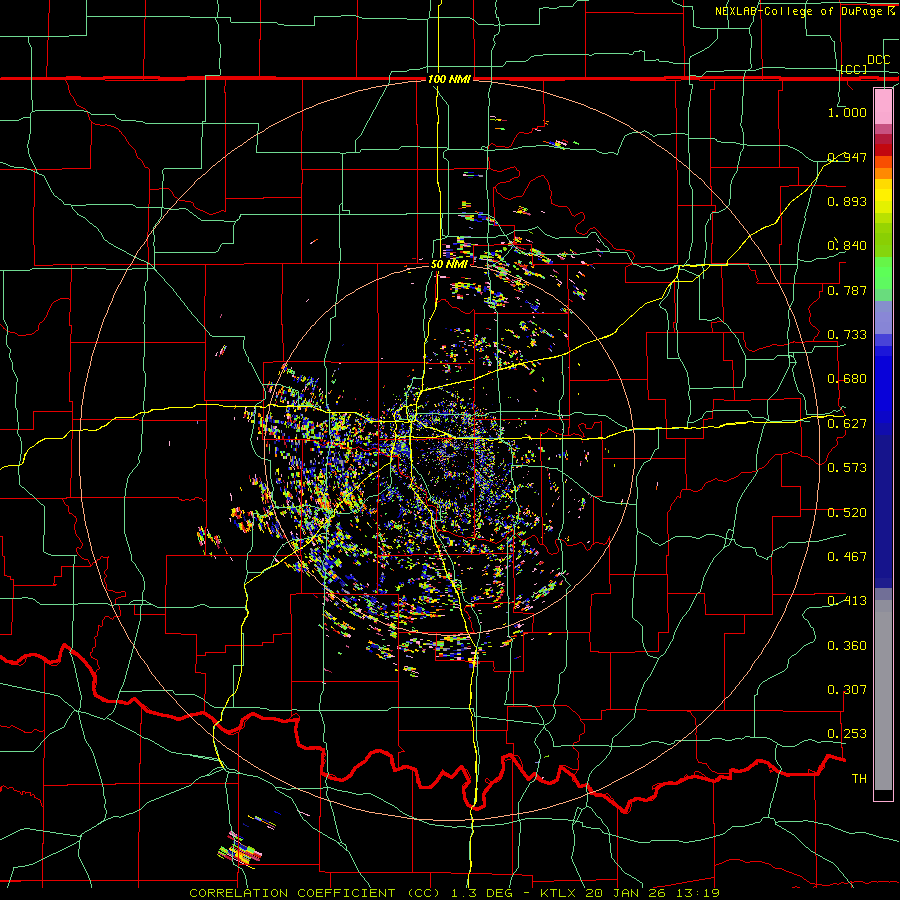The width and height of the screenshot is (900, 900).
Task: Click the 0.253 scale value
Action: [x=847, y=734]
